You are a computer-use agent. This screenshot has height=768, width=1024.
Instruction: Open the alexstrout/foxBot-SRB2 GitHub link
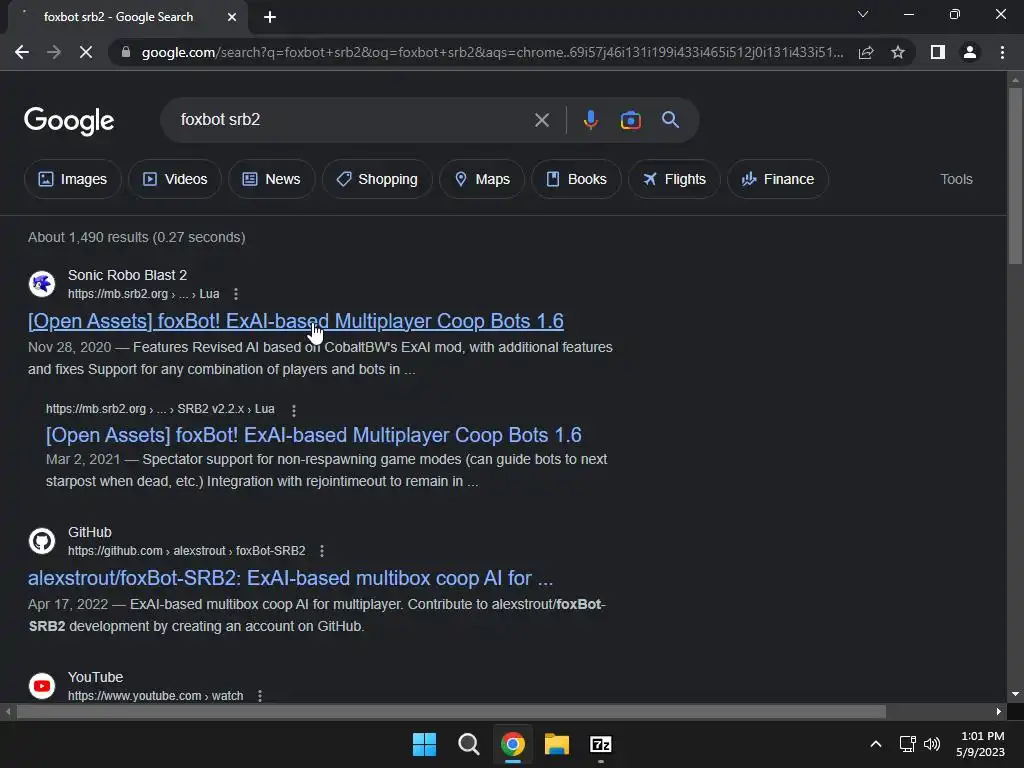pyautogui.click(x=291, y=578)
